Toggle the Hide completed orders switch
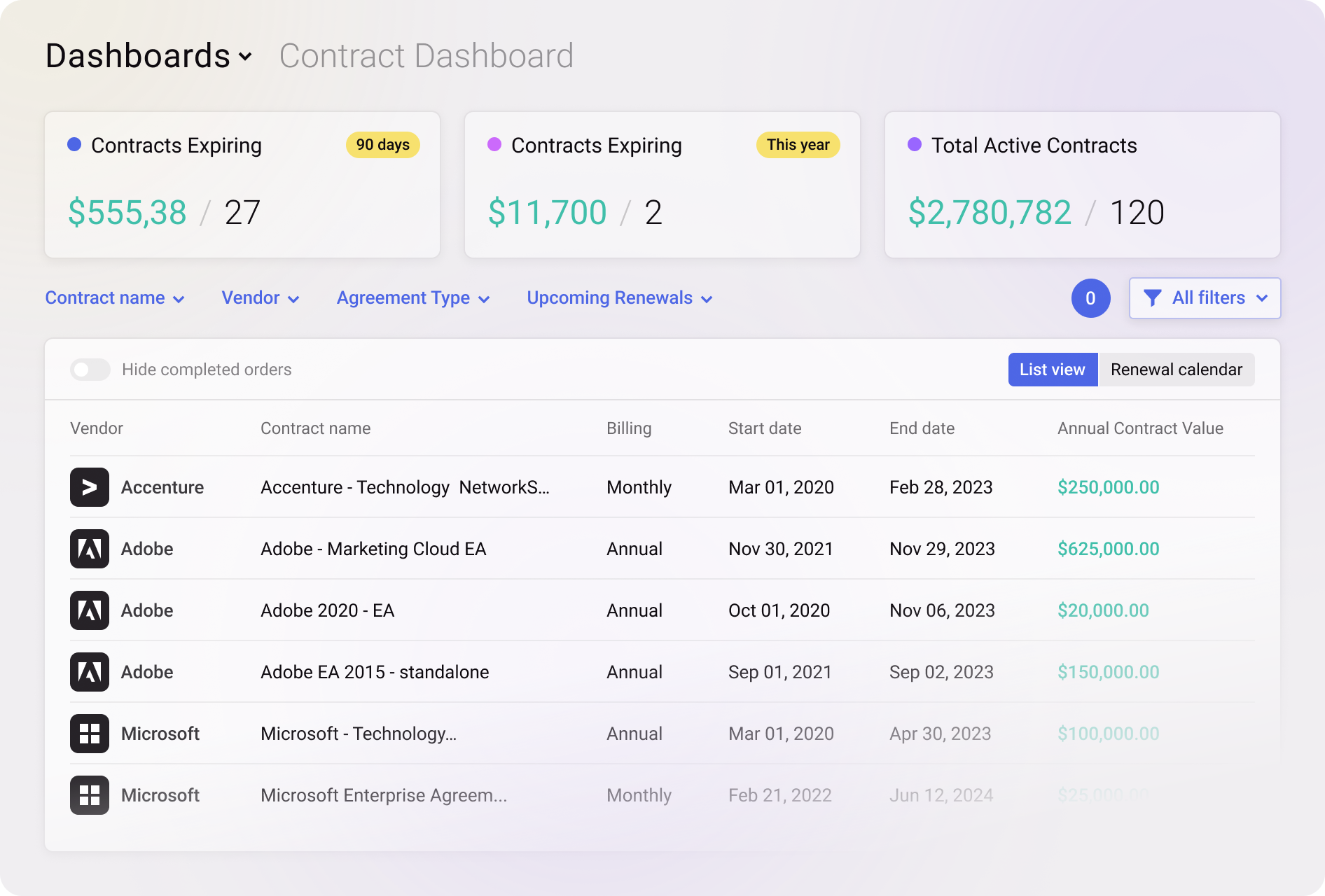Image resolution: width=1325 pixels, height=896 pixels. click(90, 370)
